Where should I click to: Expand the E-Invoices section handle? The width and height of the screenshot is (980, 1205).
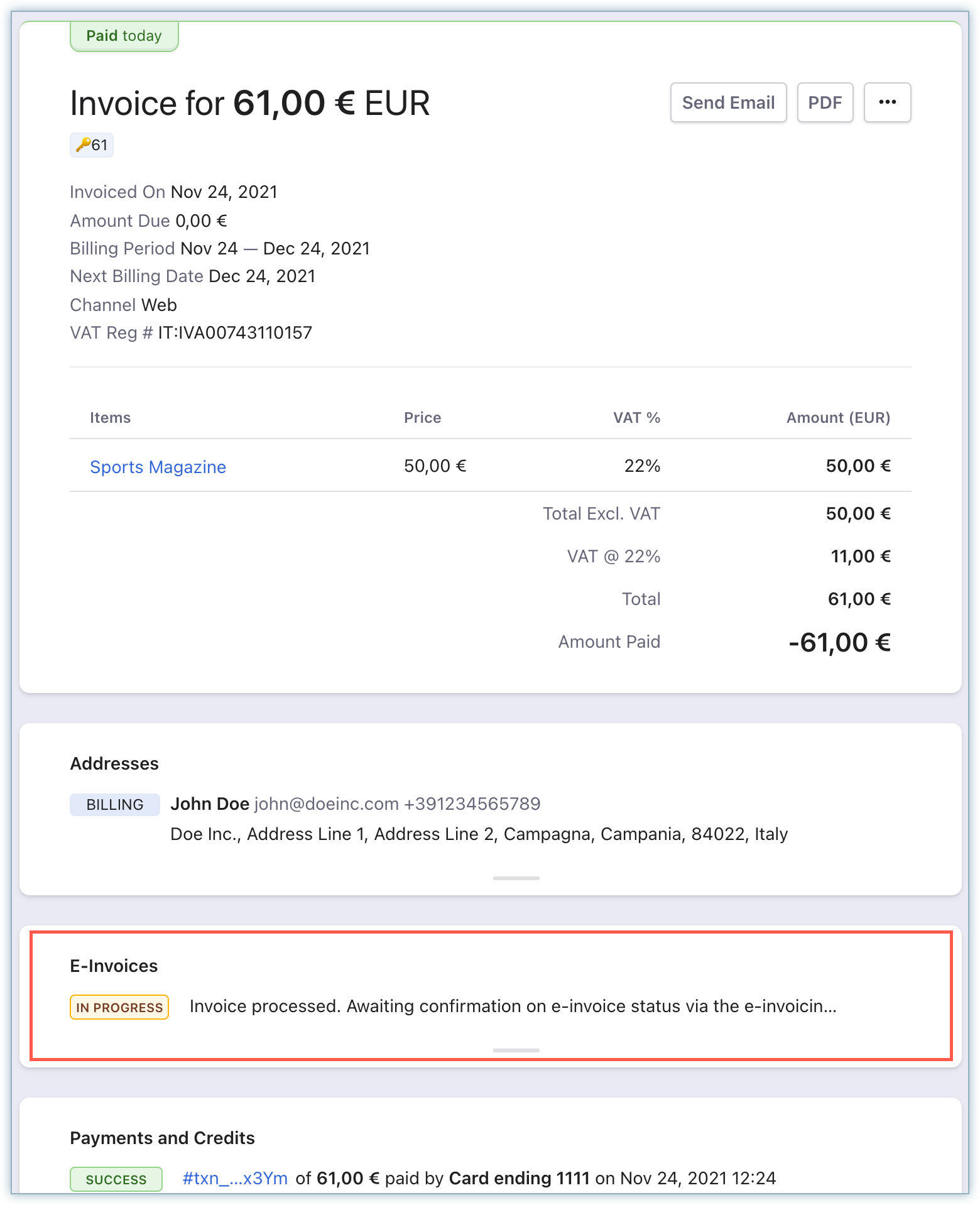click(x=516, y=1050)
